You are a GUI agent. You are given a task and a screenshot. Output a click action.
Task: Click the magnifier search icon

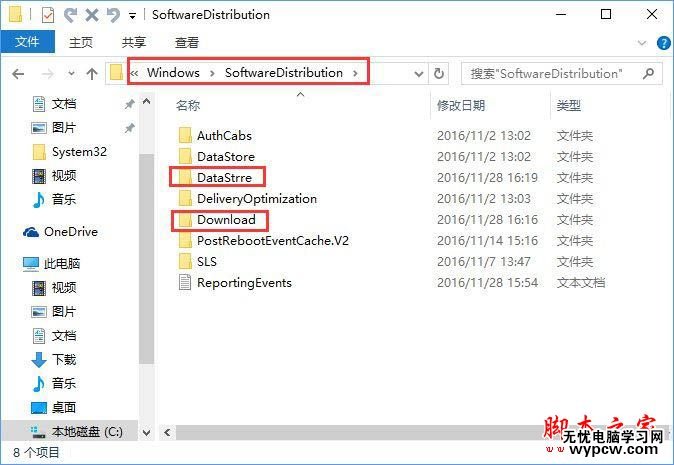tap(649, 73)
